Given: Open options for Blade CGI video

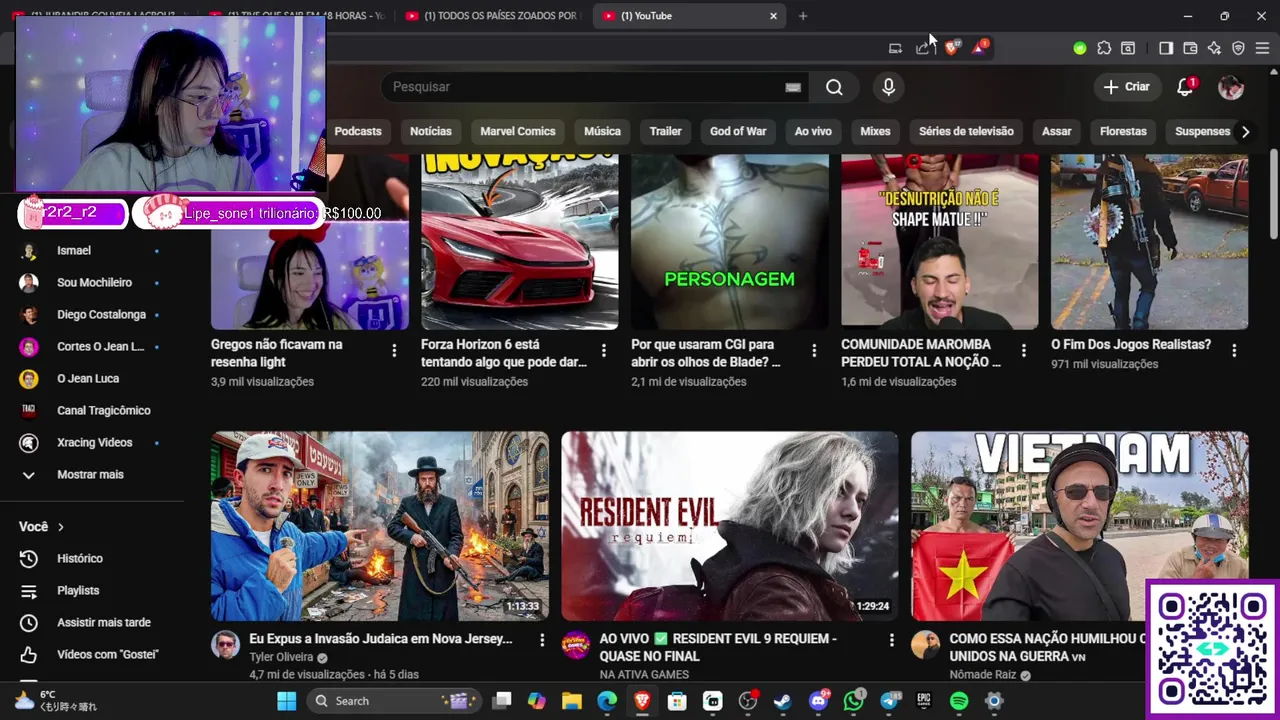Looking at the screenshot, I should [x=814, y=351].
